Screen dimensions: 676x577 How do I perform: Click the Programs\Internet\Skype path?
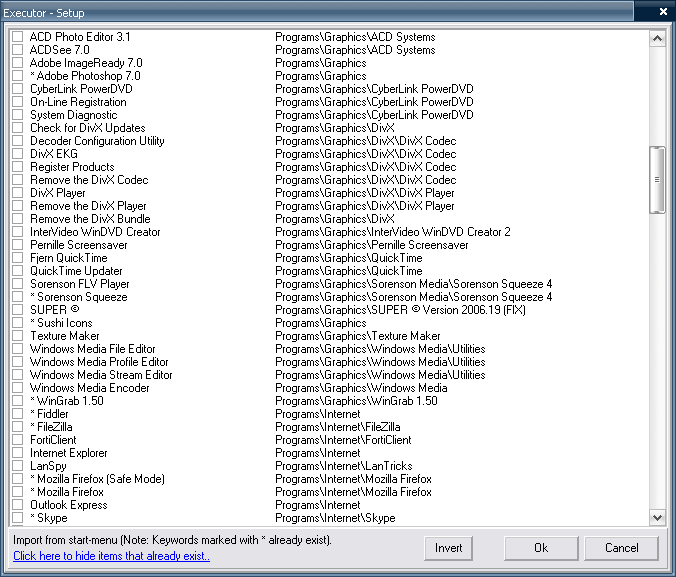[335, 517]
